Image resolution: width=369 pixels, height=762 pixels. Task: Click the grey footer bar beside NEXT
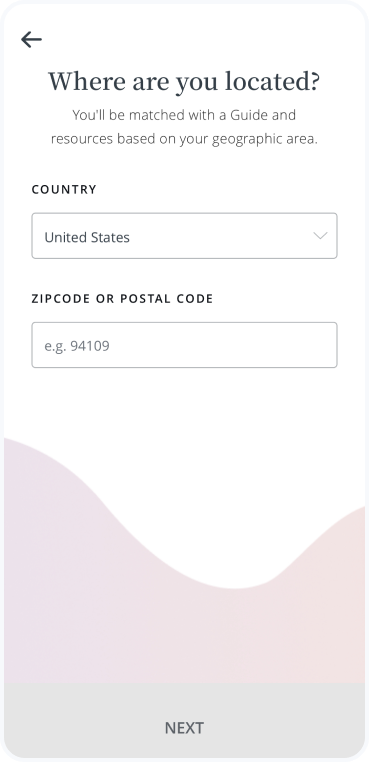tap(292, 727)
